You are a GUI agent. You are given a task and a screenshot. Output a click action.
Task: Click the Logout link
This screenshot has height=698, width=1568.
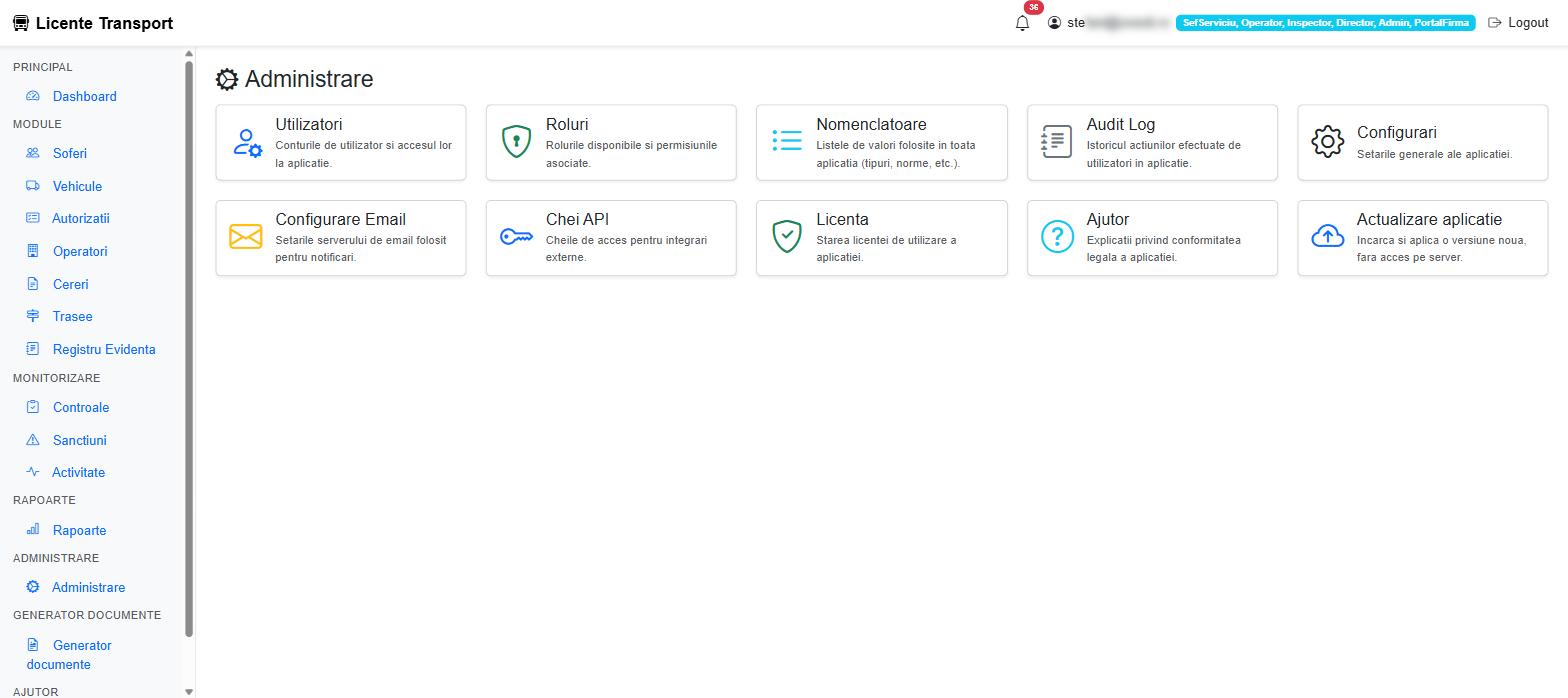(1518, 23)
